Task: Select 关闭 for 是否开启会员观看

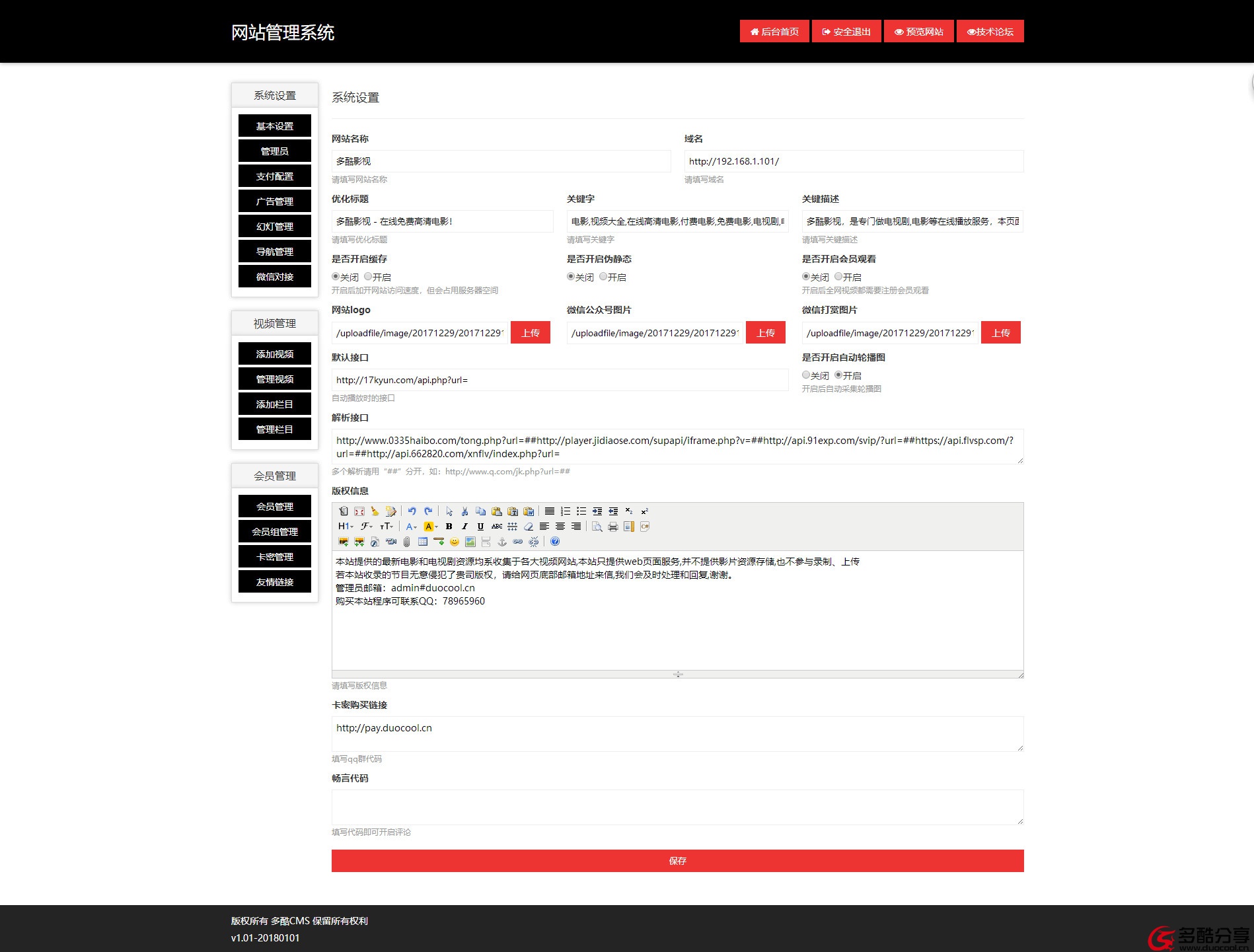Action: pos(806,277)
